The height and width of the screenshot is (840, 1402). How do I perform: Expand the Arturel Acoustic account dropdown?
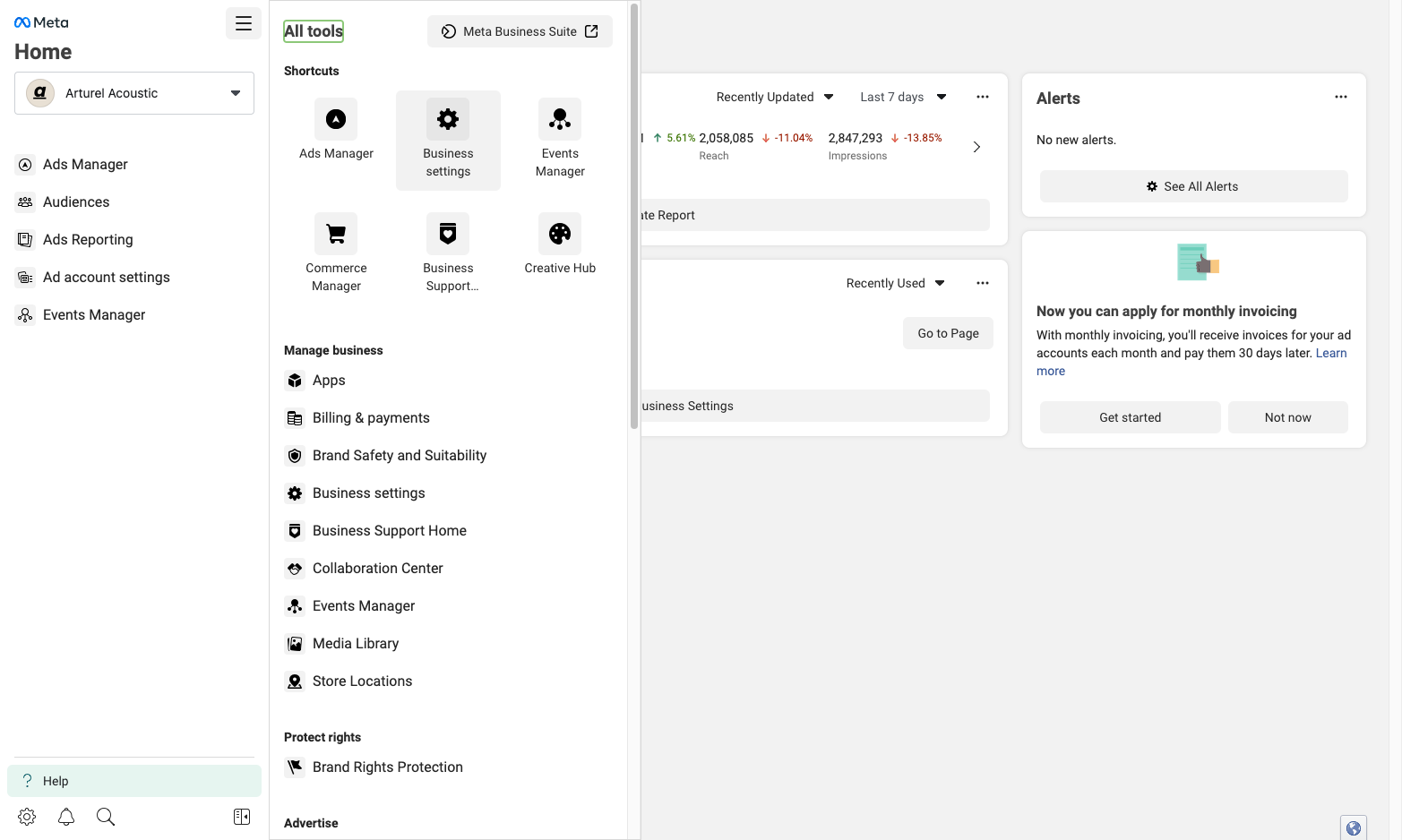click(134, 93)
